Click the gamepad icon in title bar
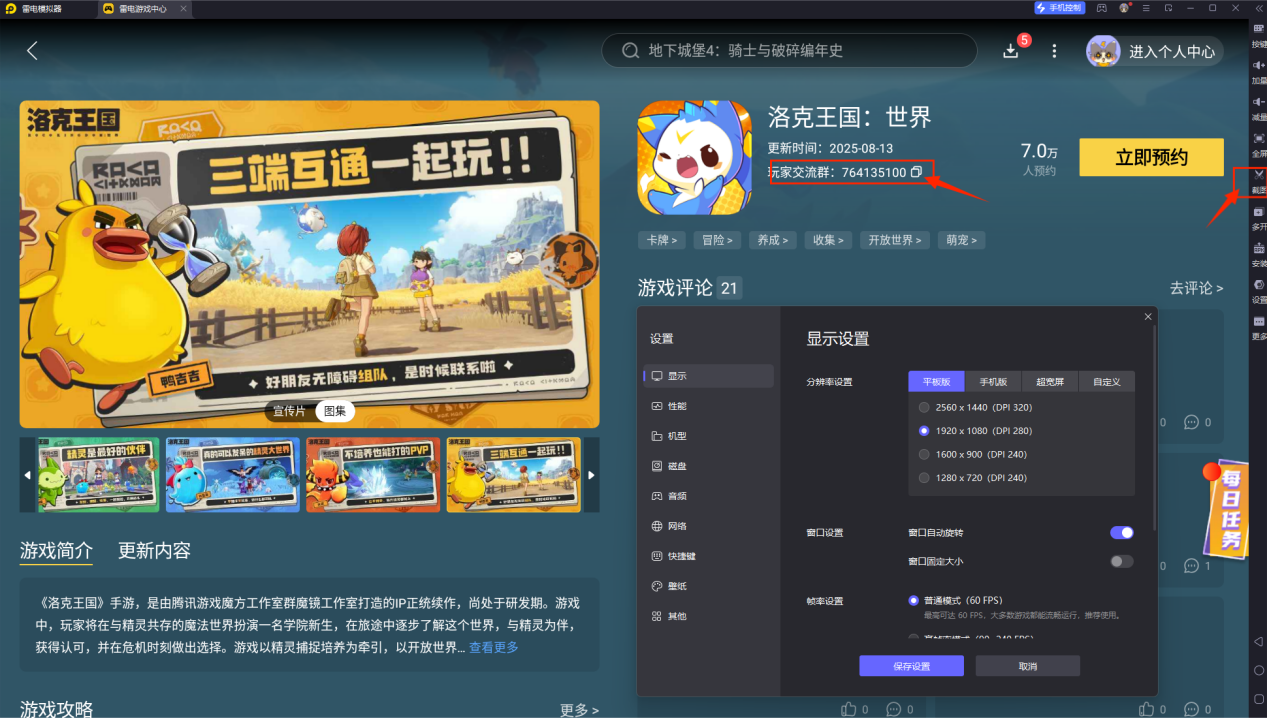Image resolution: width=1267 pixels, height=718 pixels. (1101, 8)
